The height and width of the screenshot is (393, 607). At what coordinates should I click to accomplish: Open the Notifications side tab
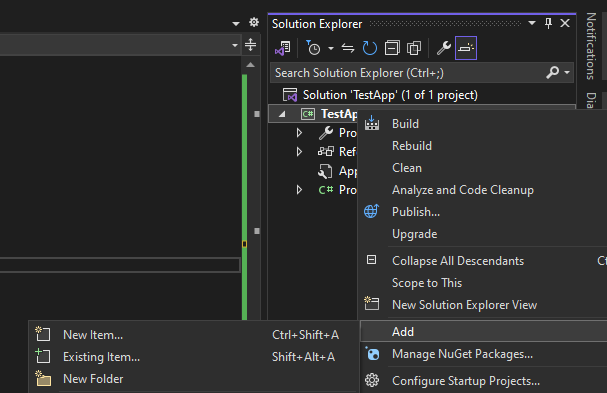coord(591,46)
